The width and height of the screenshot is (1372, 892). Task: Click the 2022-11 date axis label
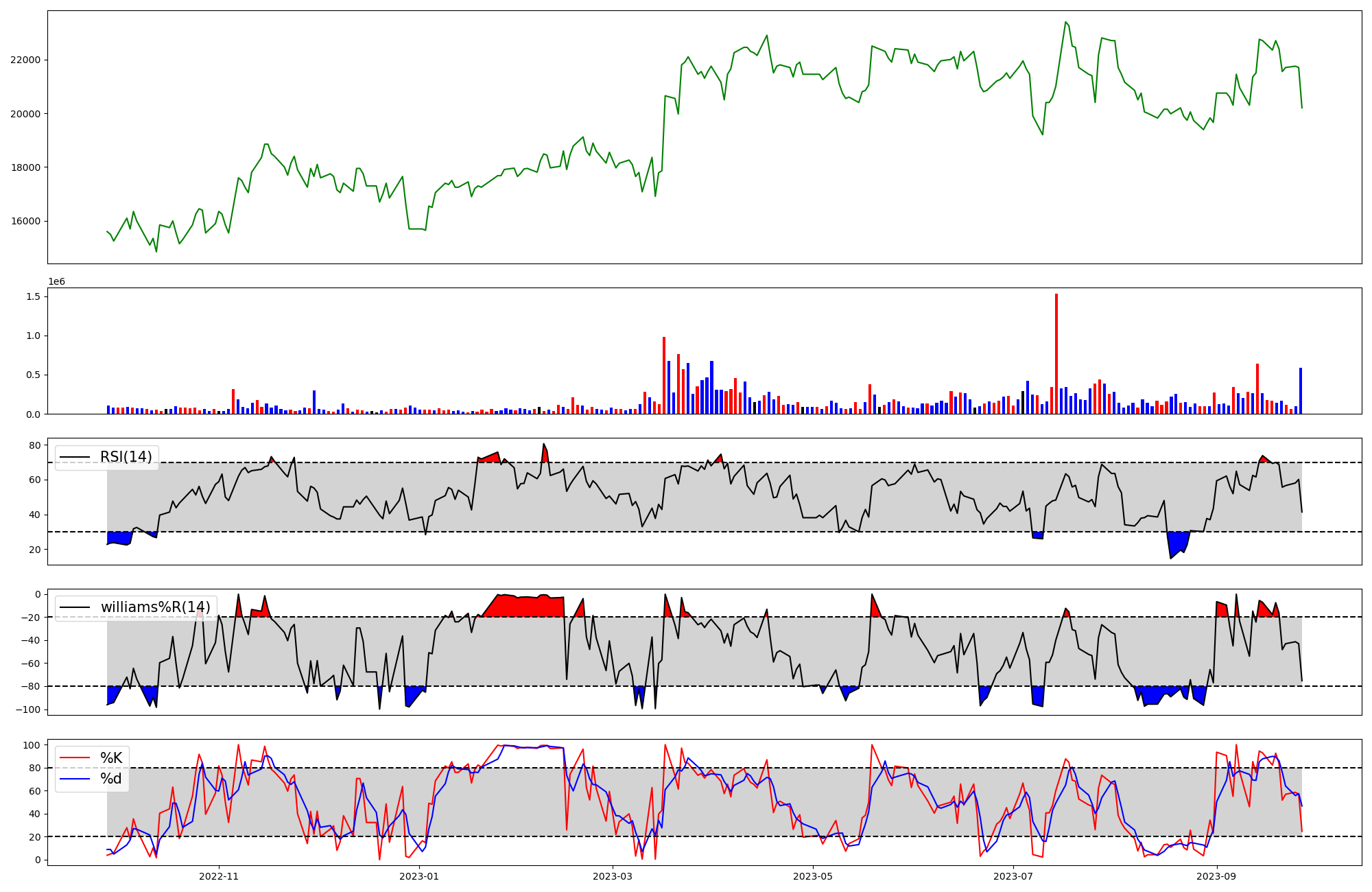tap(218, 876)
